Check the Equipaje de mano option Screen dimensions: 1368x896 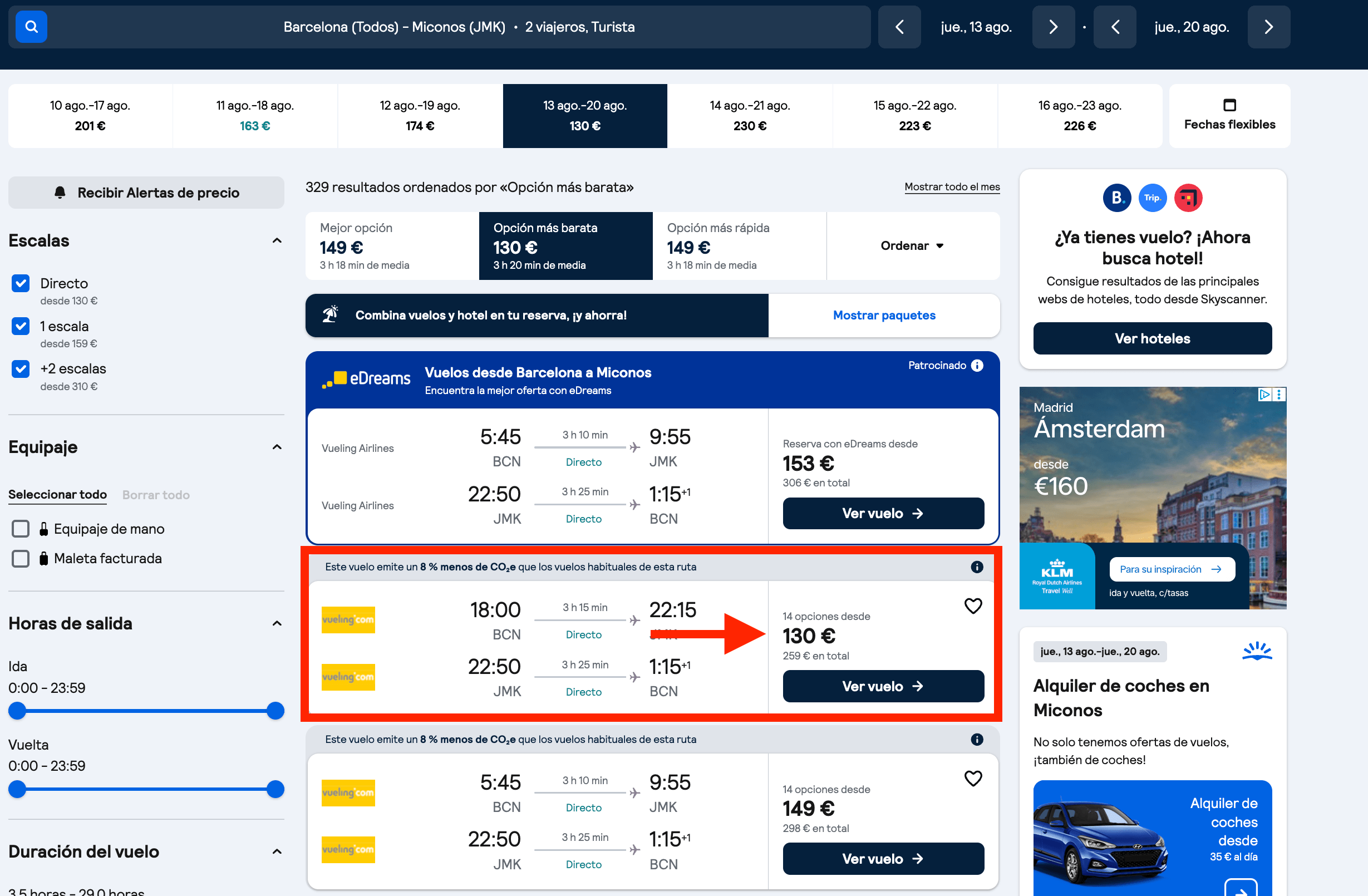21,529
